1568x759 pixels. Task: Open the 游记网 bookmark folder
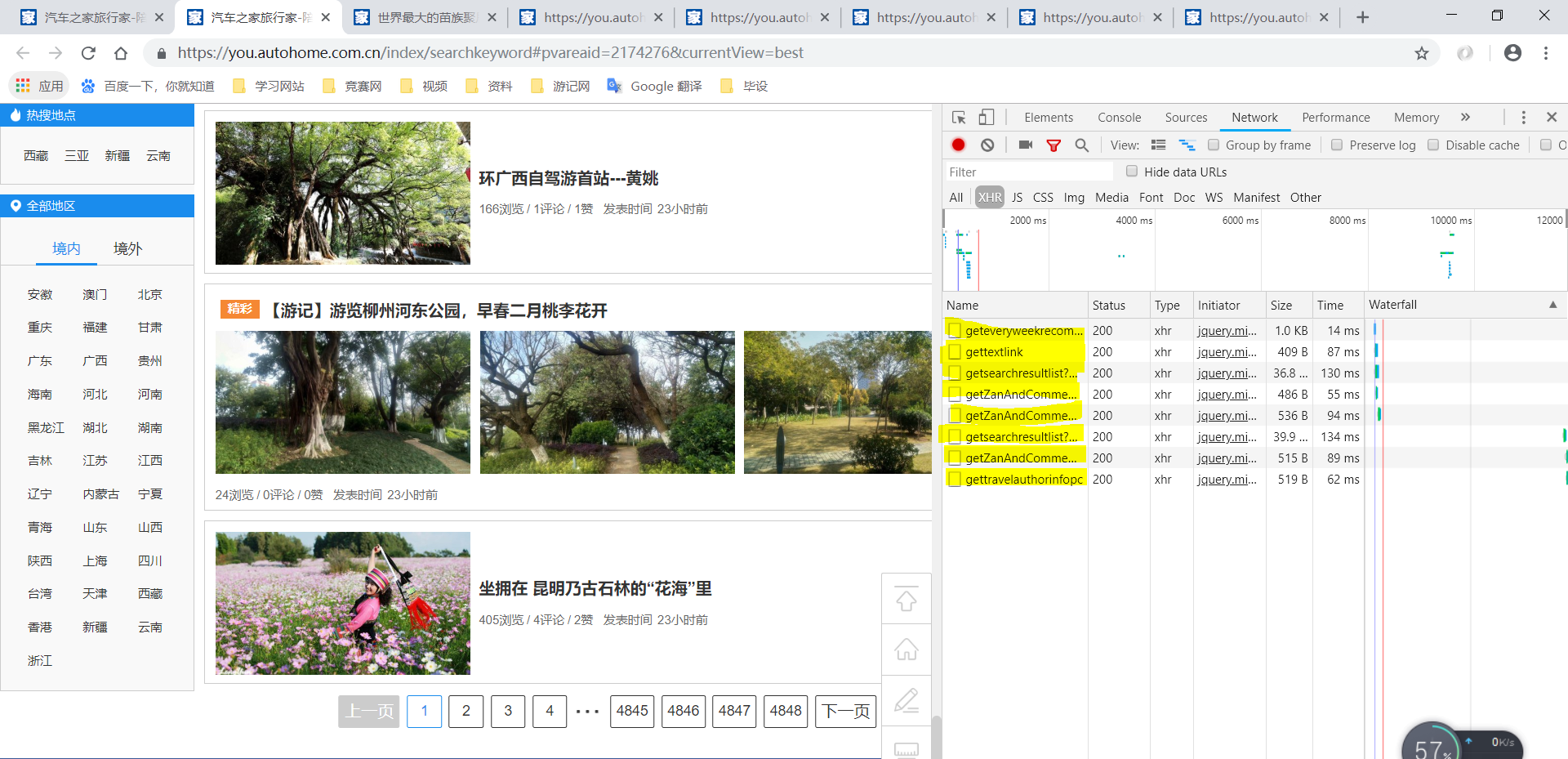560,86
